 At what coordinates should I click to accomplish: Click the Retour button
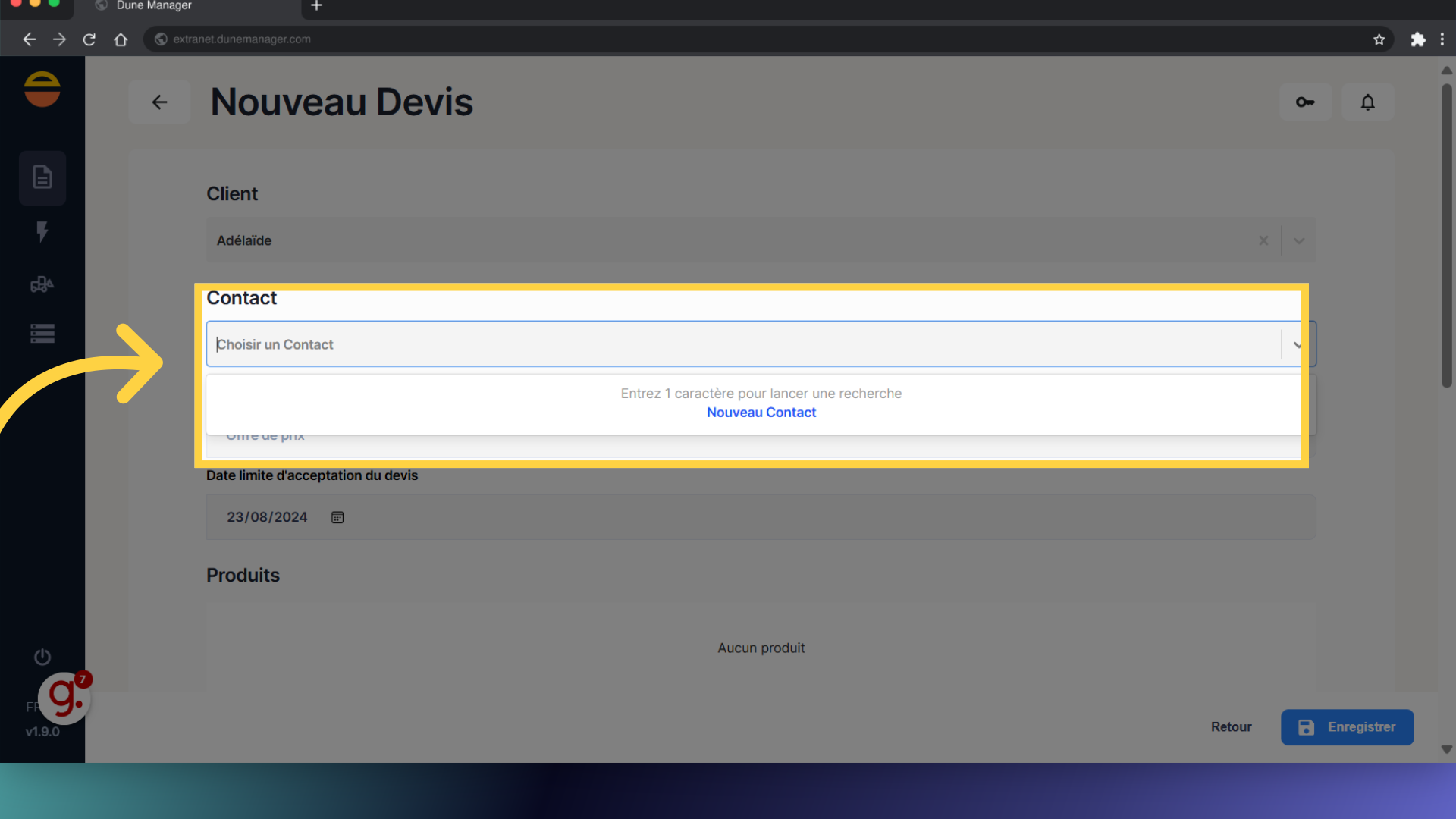1231,727
